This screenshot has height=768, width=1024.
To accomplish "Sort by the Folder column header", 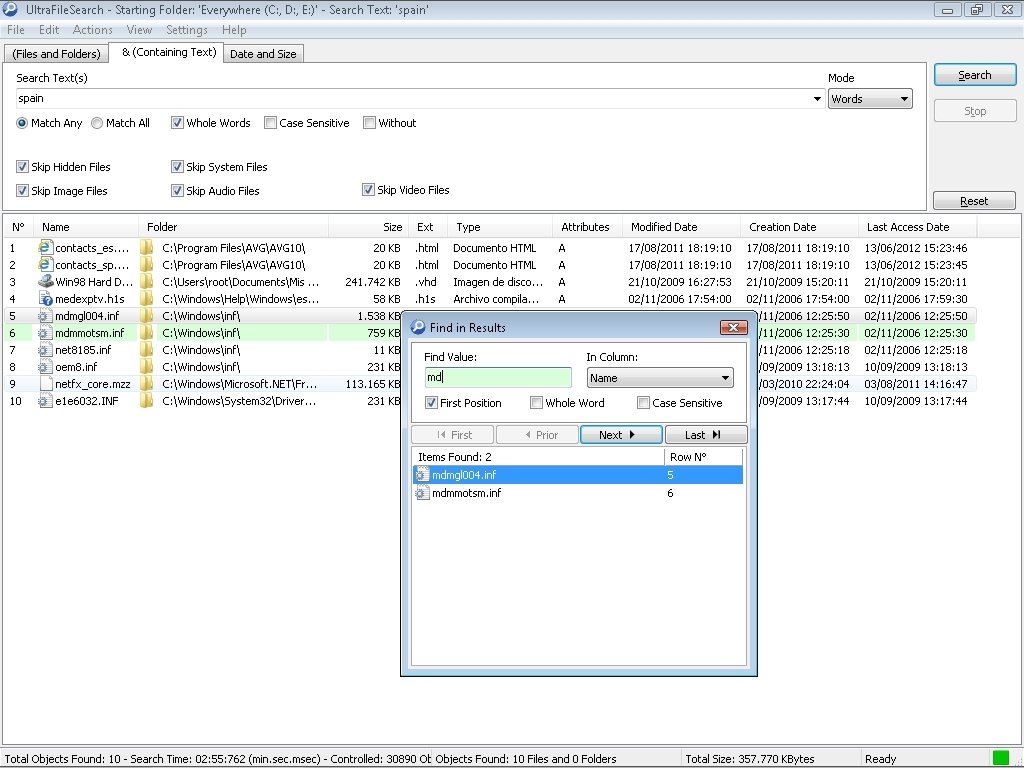I will (233, 227).
